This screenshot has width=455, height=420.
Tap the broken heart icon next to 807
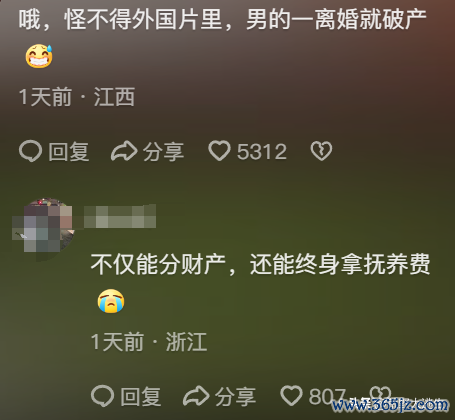(380, 393)
